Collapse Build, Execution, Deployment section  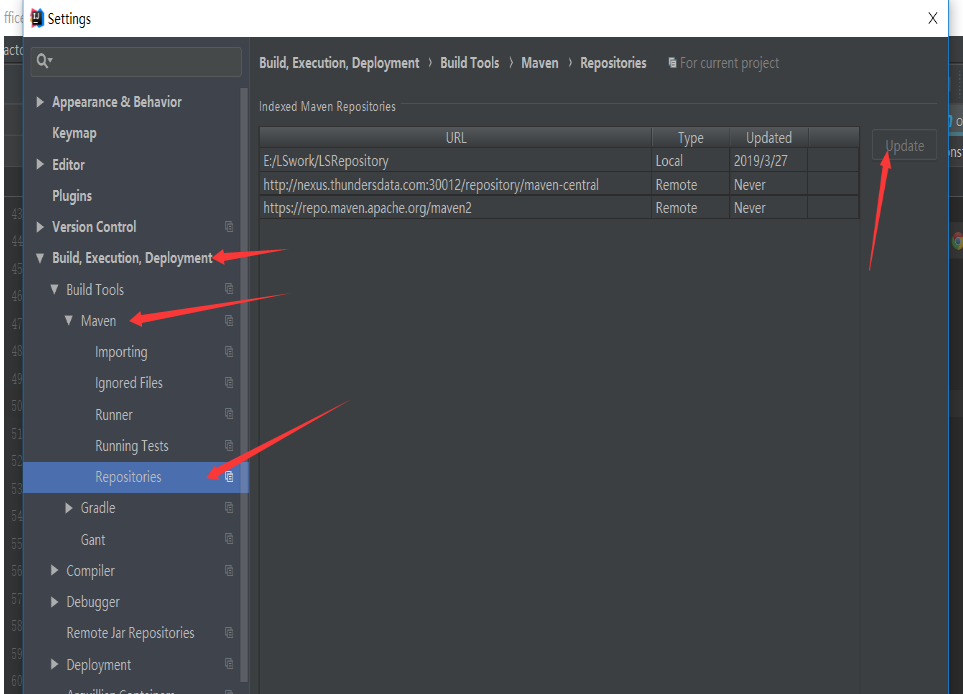tap(40, 258)
